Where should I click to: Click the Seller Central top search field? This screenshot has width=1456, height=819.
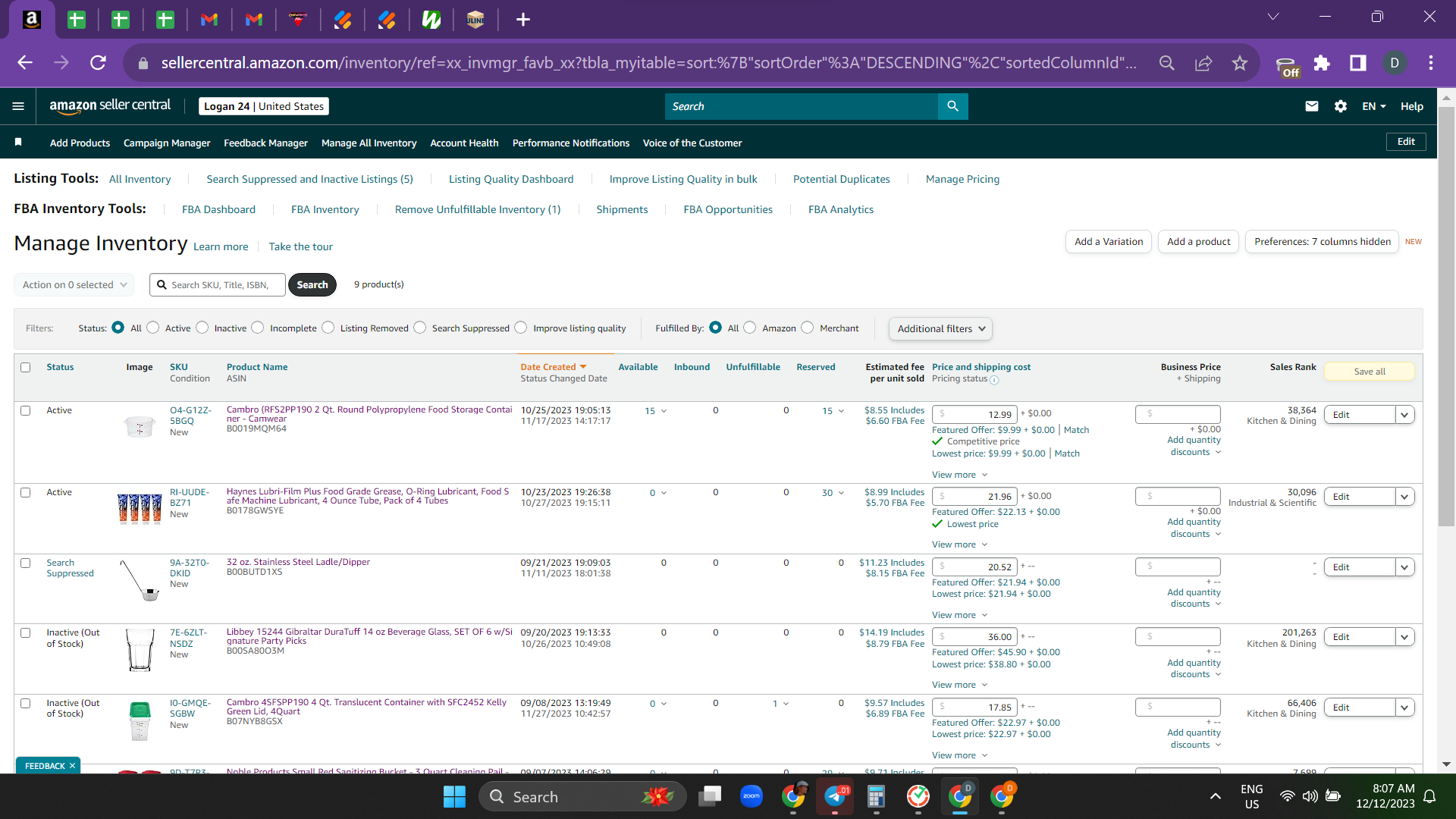(x=802, y=106)
